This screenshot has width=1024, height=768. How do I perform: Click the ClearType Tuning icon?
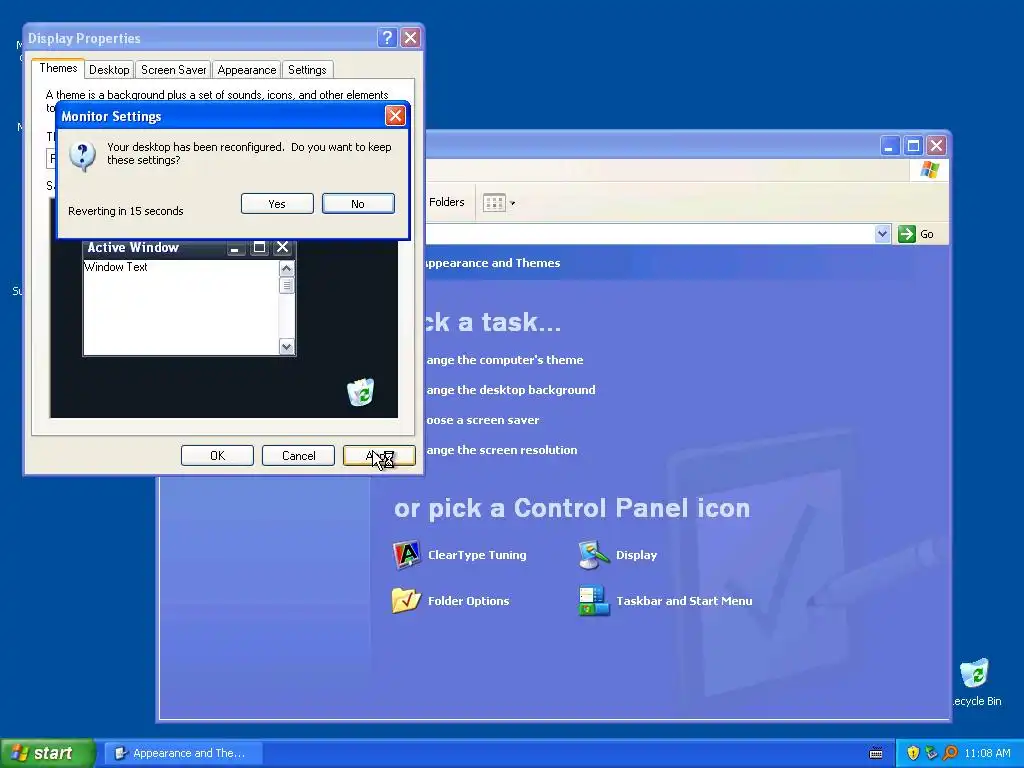tap(407, 555)
